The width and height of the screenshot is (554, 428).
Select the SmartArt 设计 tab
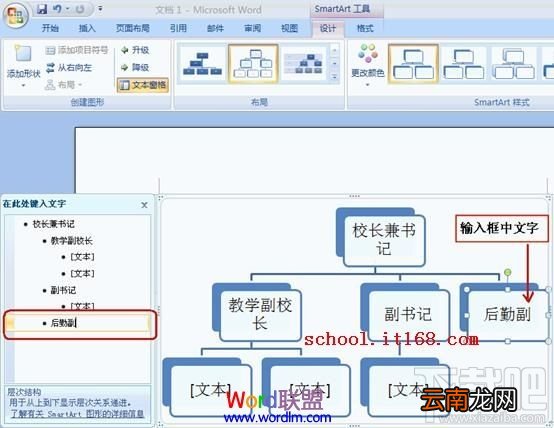[x=328, y=29]
